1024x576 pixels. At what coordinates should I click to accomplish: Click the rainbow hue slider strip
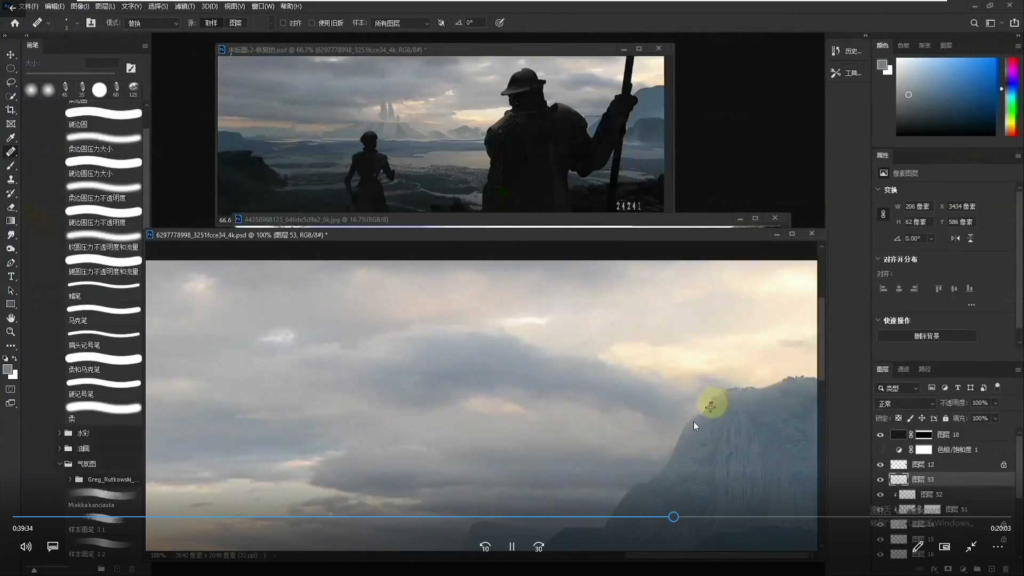point(1004,96)
